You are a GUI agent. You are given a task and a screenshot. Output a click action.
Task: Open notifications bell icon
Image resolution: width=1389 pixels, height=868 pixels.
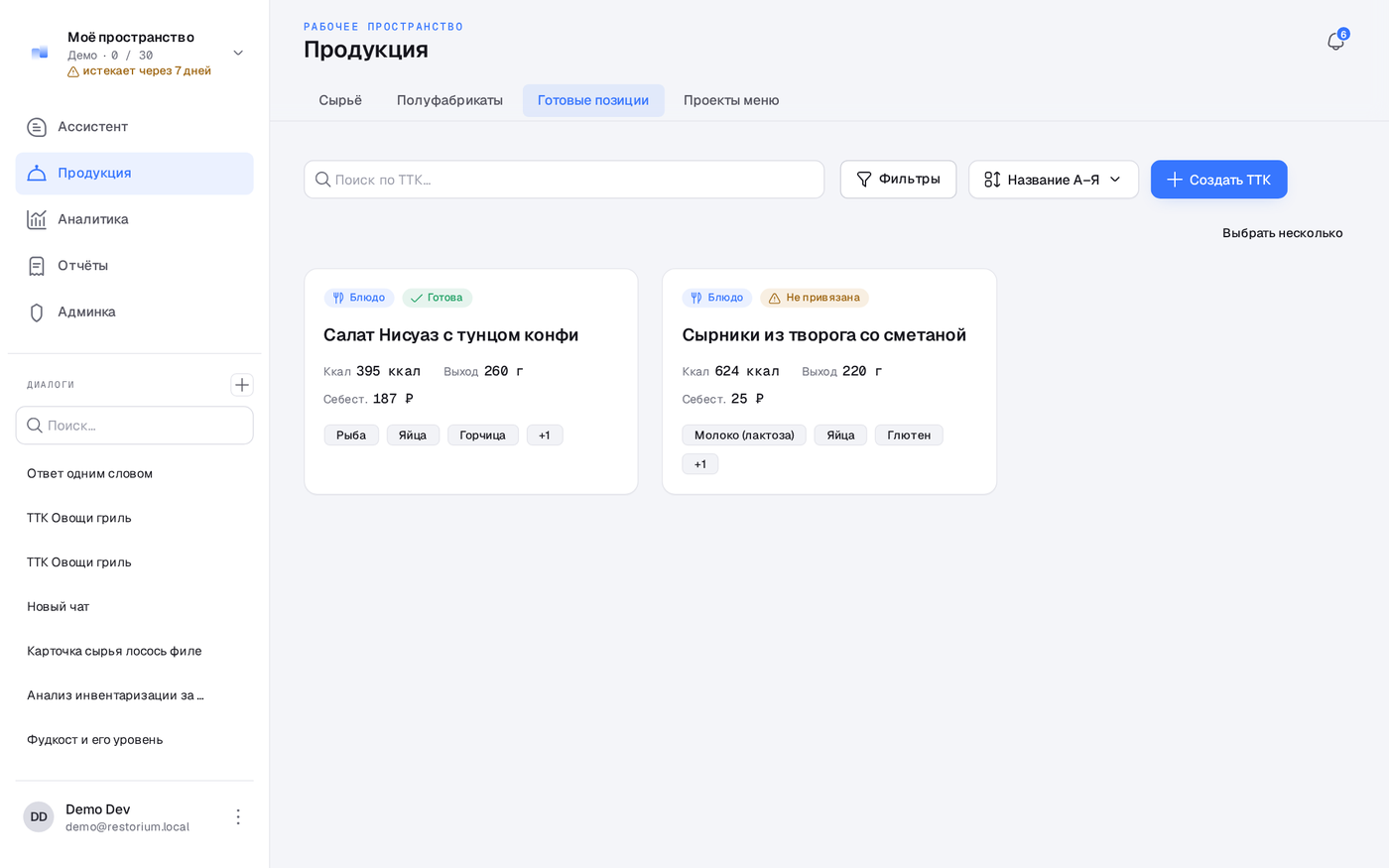point(1335,42)
